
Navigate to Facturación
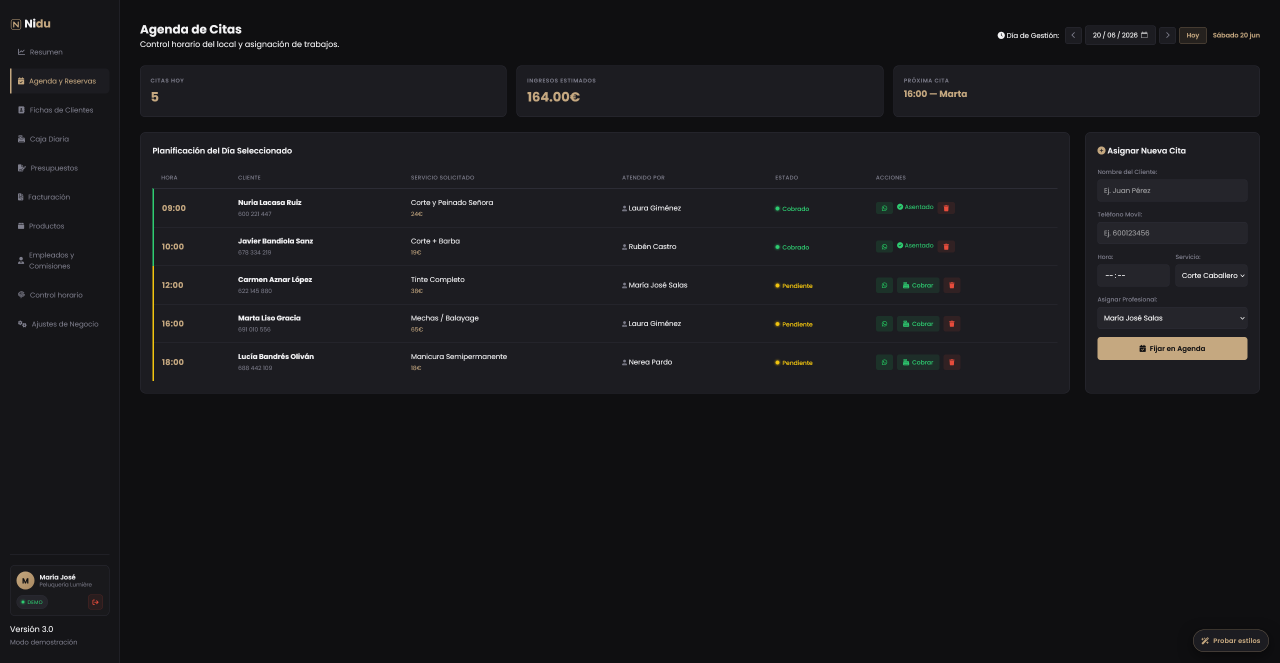click(x=60, y=197)
